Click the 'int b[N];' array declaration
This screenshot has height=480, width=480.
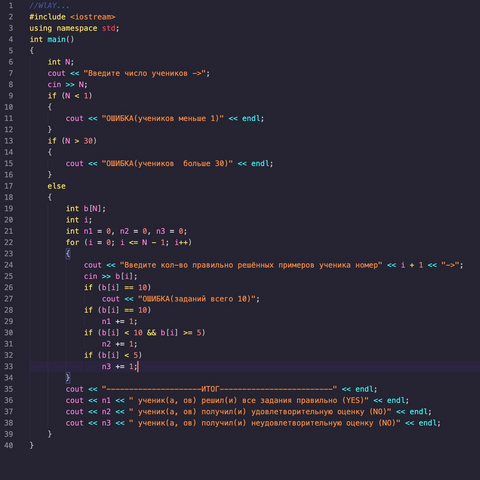tap(86, 209)
